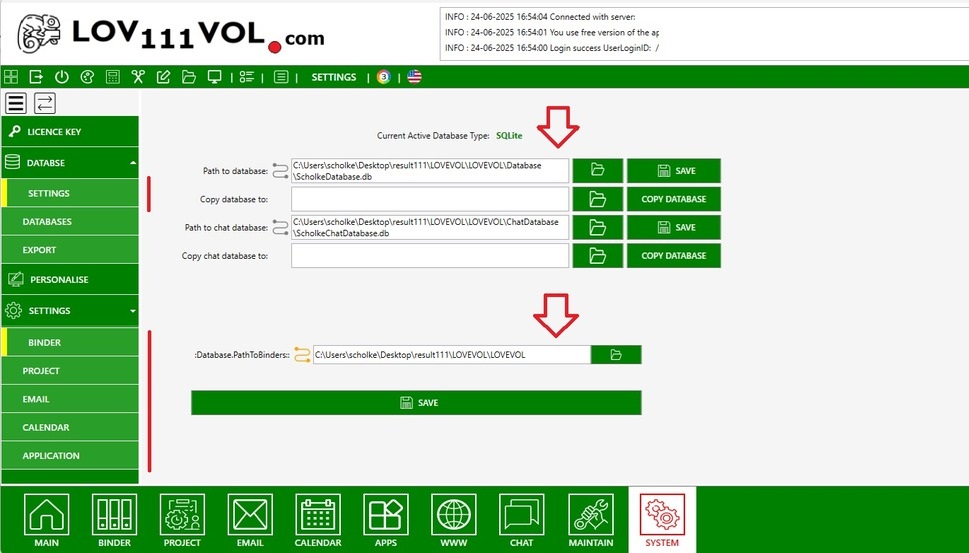969x553 pixels.
Task: Open the calculator icon in the toolbar
Action: pyautogui.click(x=112, y=77)
